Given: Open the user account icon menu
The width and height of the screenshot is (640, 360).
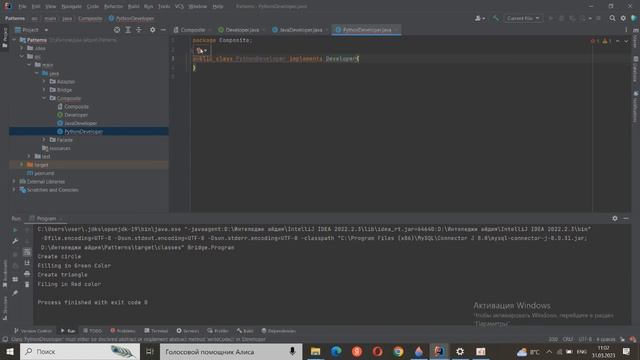Looking at the screenshot, I should (x=480, y=18).
